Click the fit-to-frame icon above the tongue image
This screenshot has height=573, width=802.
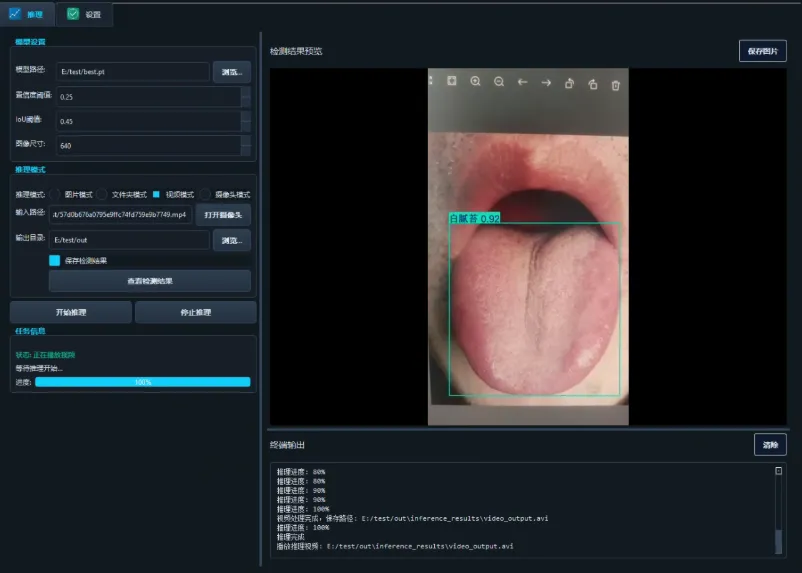pyautogui.click(x=452, y=81)
